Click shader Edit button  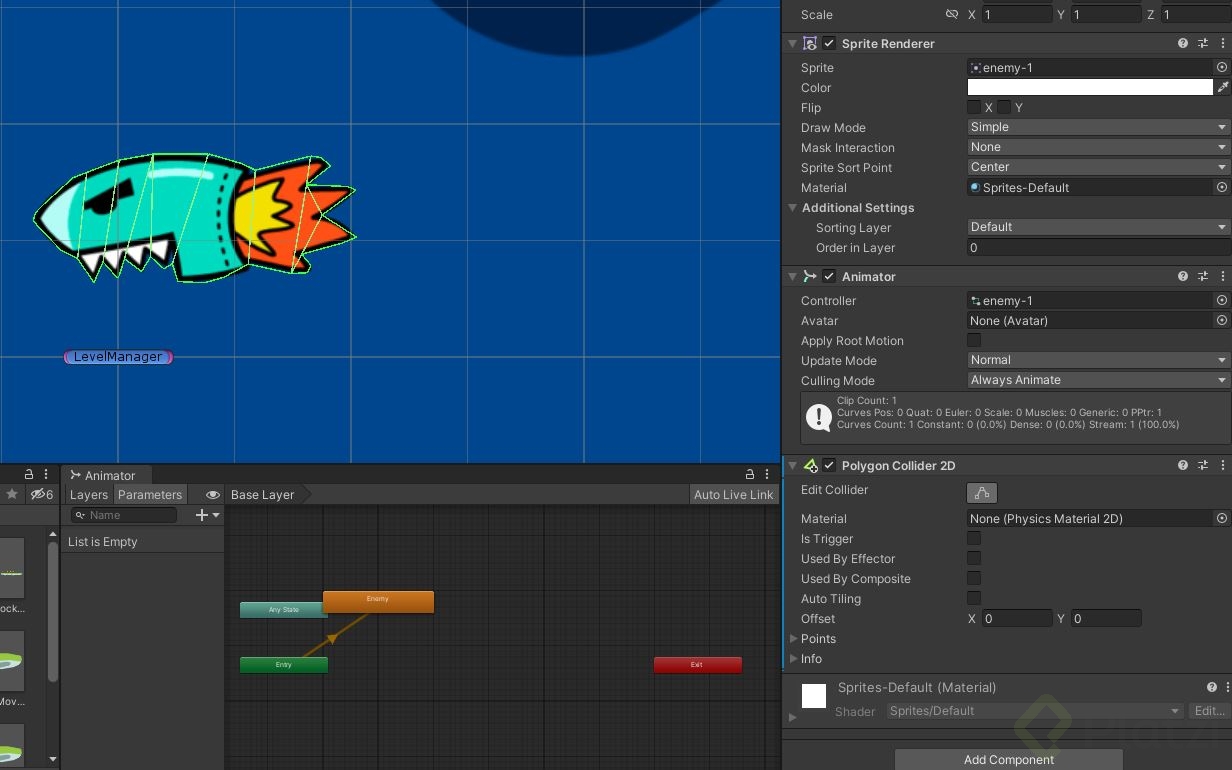[1209, 711]
